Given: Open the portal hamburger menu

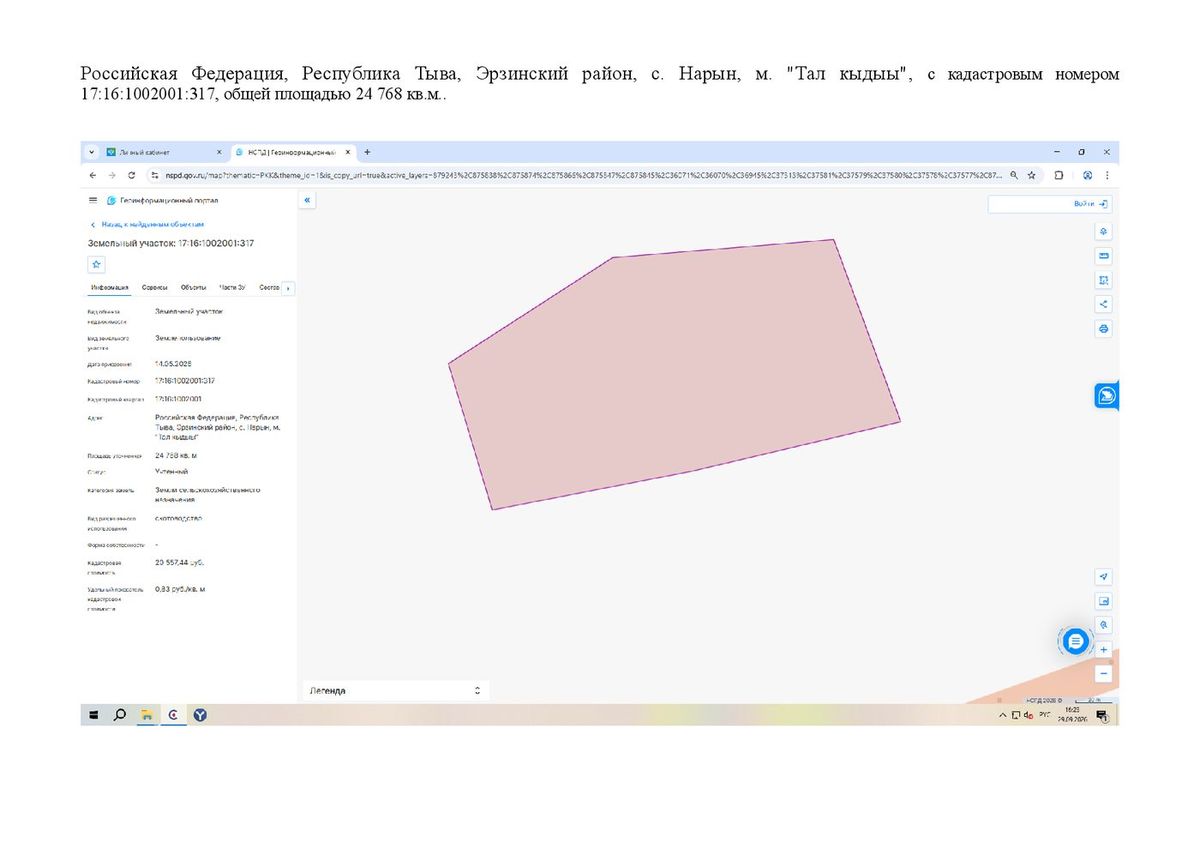Looking at the screenshot, I should click(93, 200).
